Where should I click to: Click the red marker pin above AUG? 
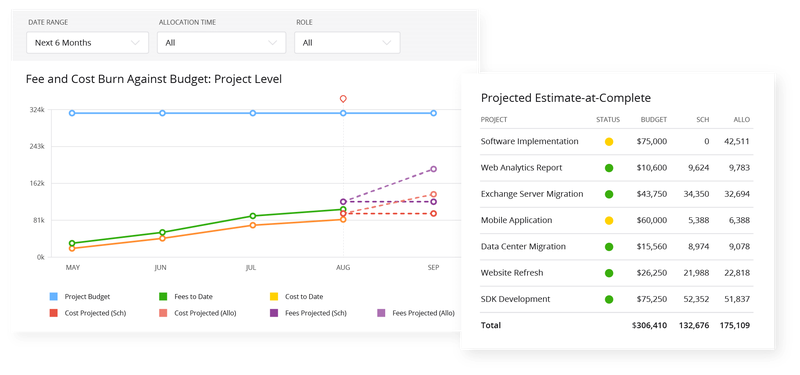[x=343, y=98]
